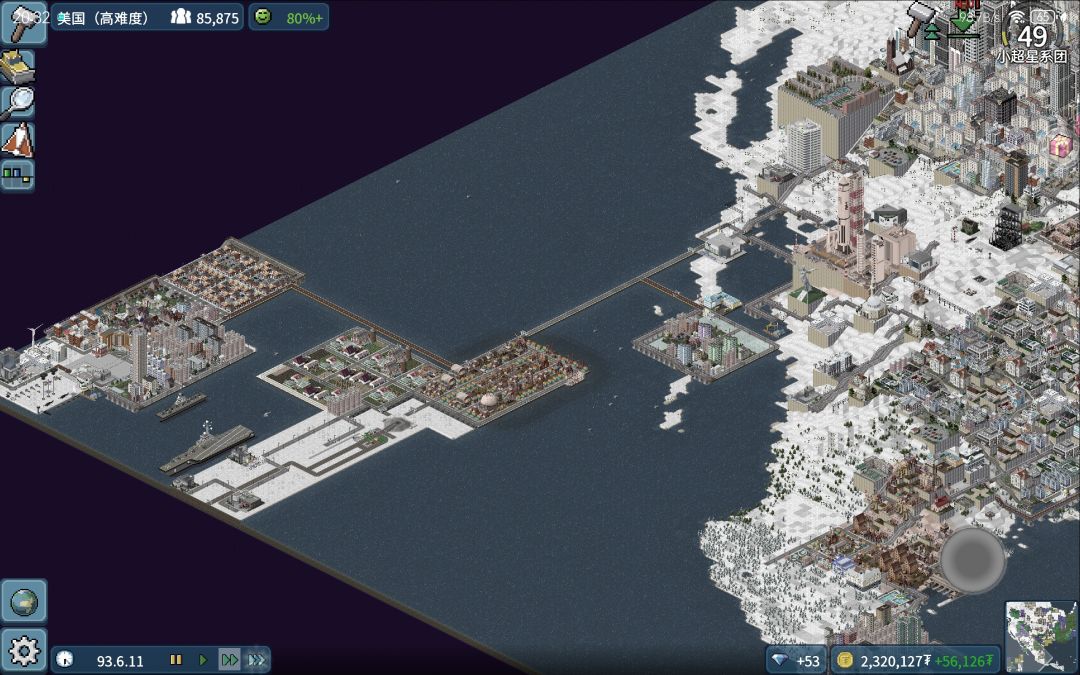
Task: Open the alerts cone icon
Action: click(17, 139)
